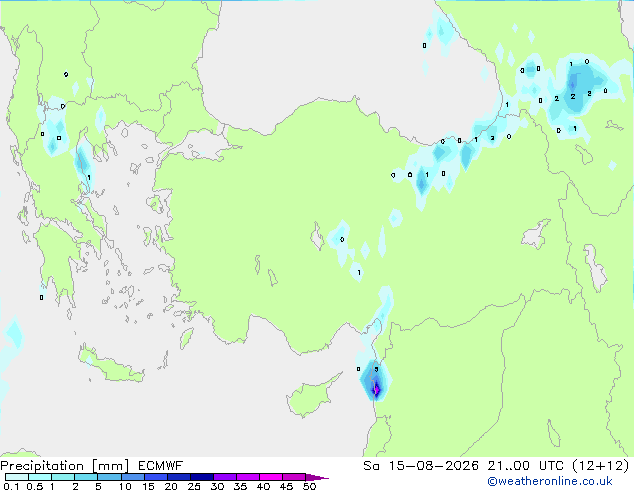Open the weatheronline.co.uk link
This screenshot has width=634, height=490.
point(550,481)
